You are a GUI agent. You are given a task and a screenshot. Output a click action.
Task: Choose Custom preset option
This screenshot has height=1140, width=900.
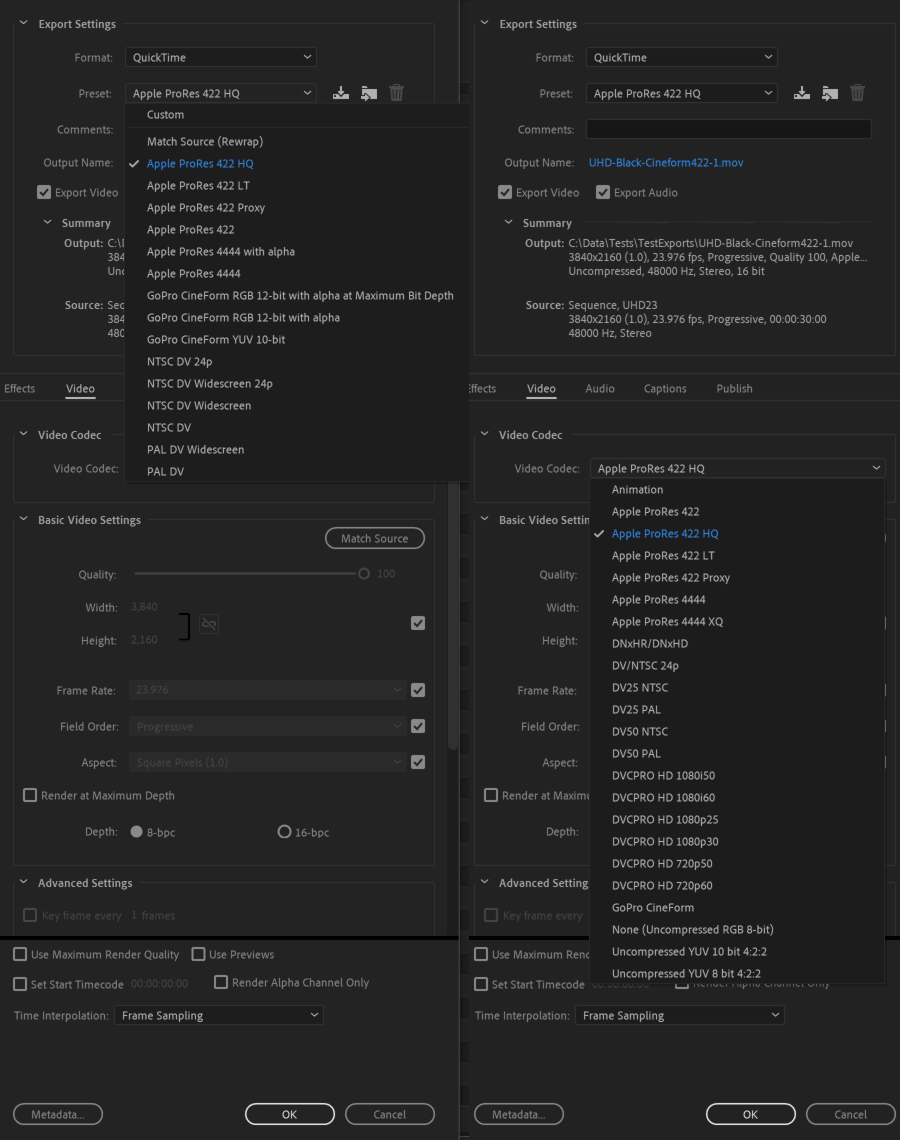pos(297,115)
